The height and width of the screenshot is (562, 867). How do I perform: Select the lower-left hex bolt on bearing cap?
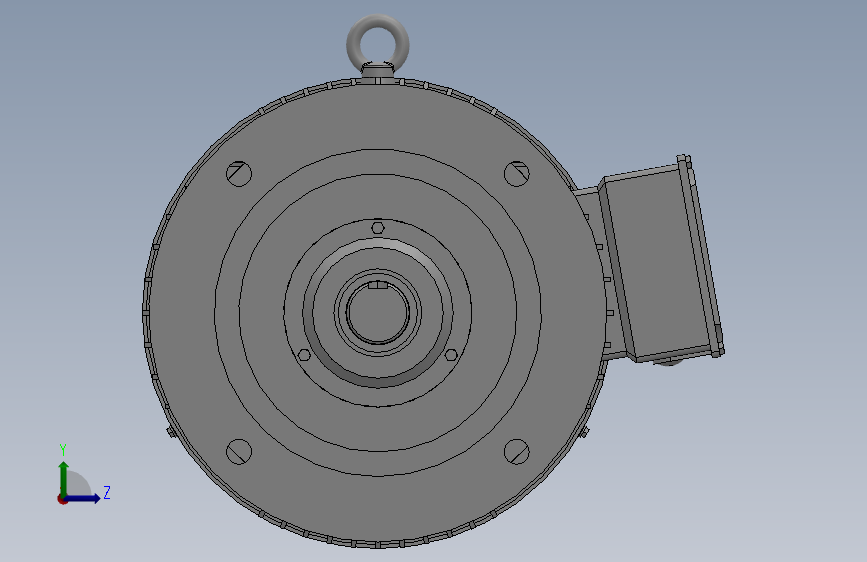304,355
